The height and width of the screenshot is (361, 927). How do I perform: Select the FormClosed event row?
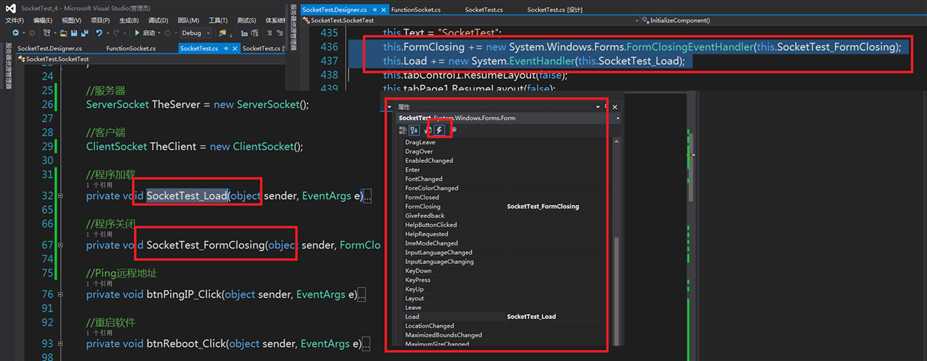click(x=504, y=197)
